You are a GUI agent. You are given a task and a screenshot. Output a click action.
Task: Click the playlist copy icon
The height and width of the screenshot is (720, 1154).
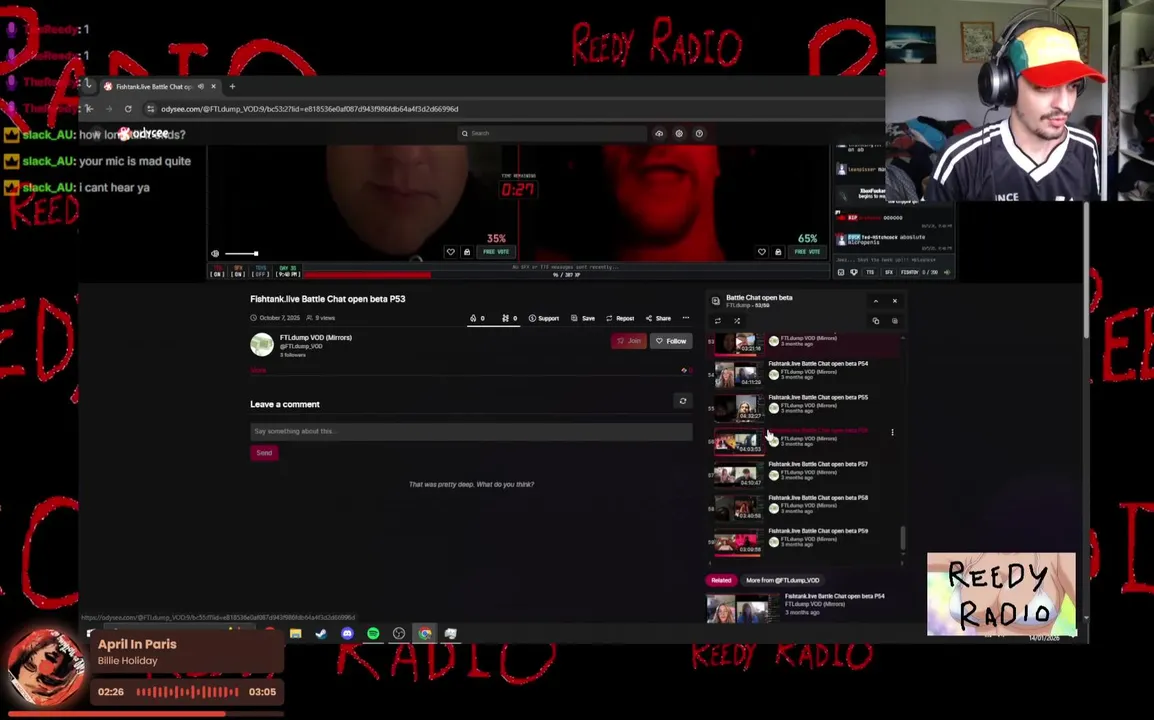(876, 321)
